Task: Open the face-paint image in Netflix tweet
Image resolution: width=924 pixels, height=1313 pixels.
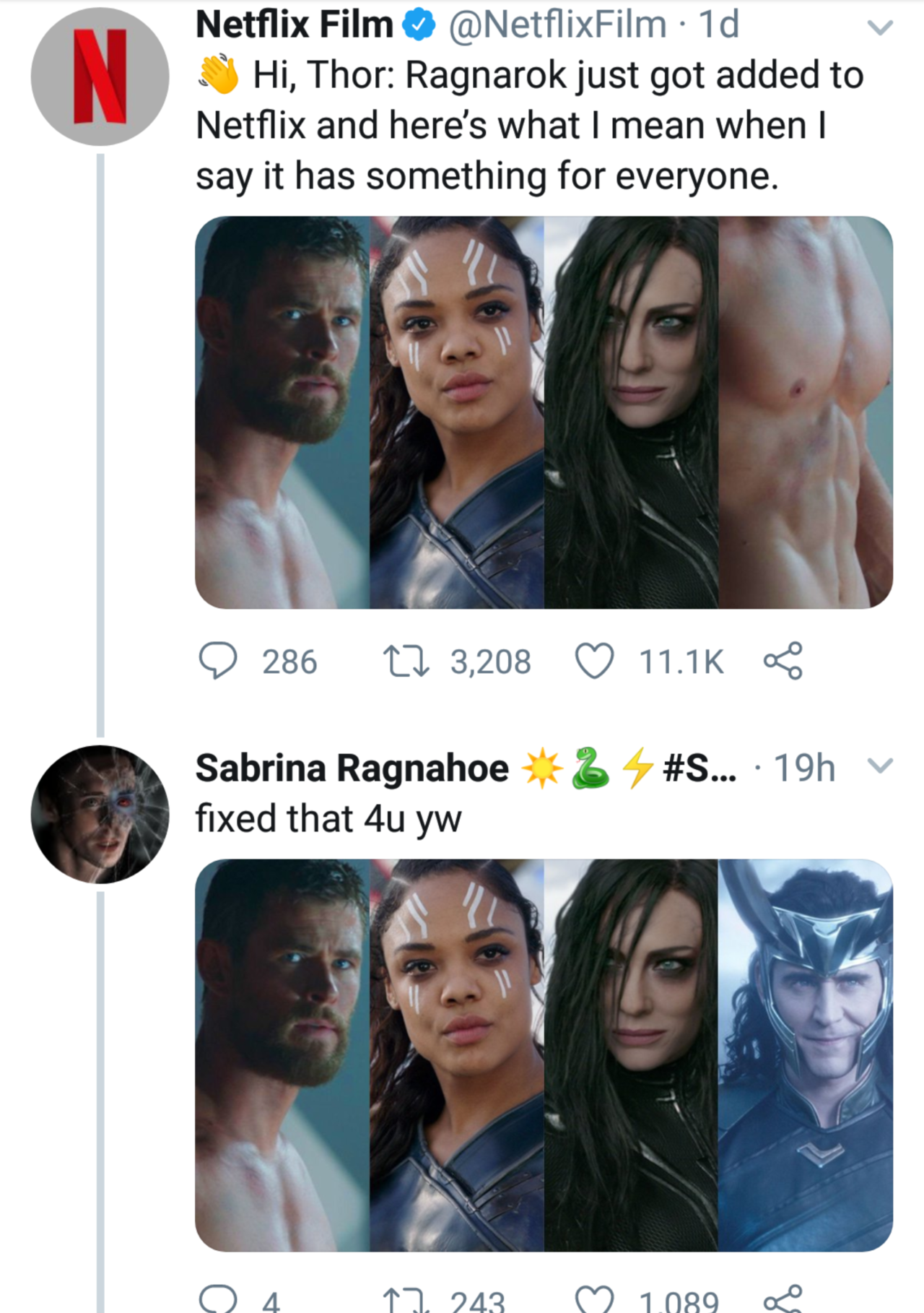Action: (457, 412)
